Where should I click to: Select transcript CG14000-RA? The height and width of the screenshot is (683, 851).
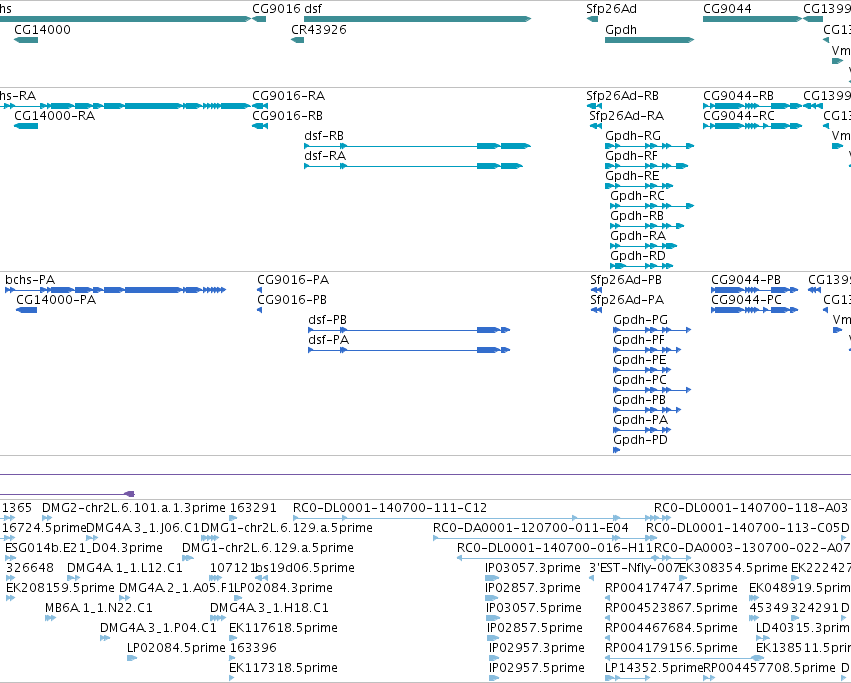pos(54,116)
